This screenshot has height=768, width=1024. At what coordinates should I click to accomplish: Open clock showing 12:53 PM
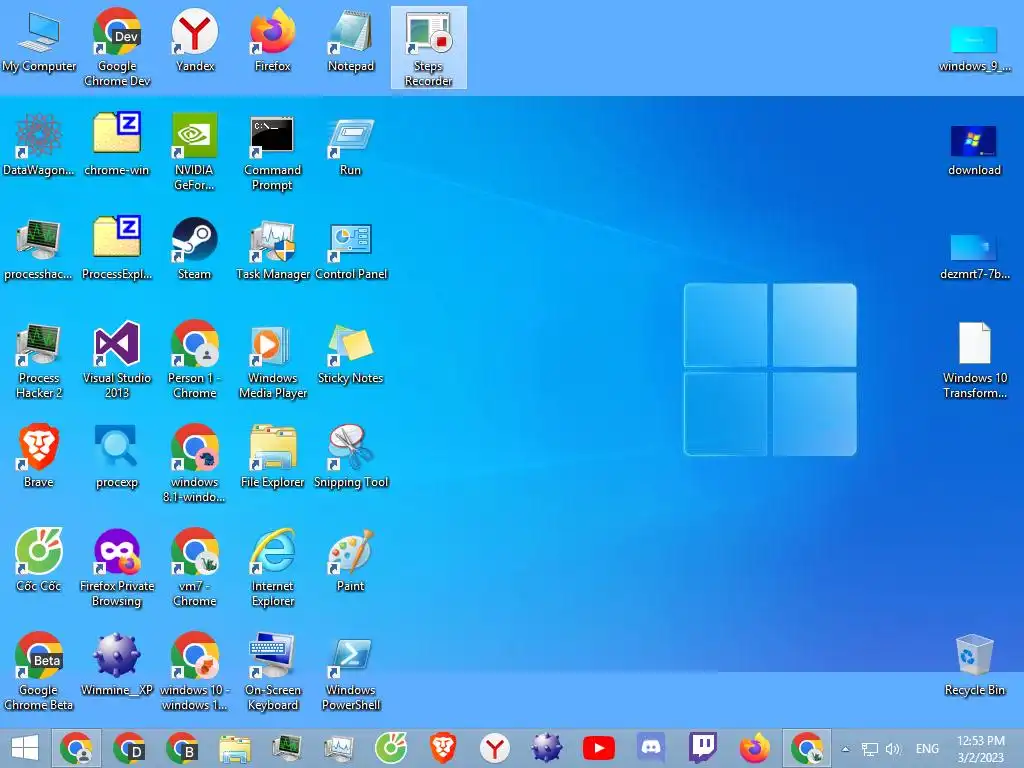click(980, 749)
